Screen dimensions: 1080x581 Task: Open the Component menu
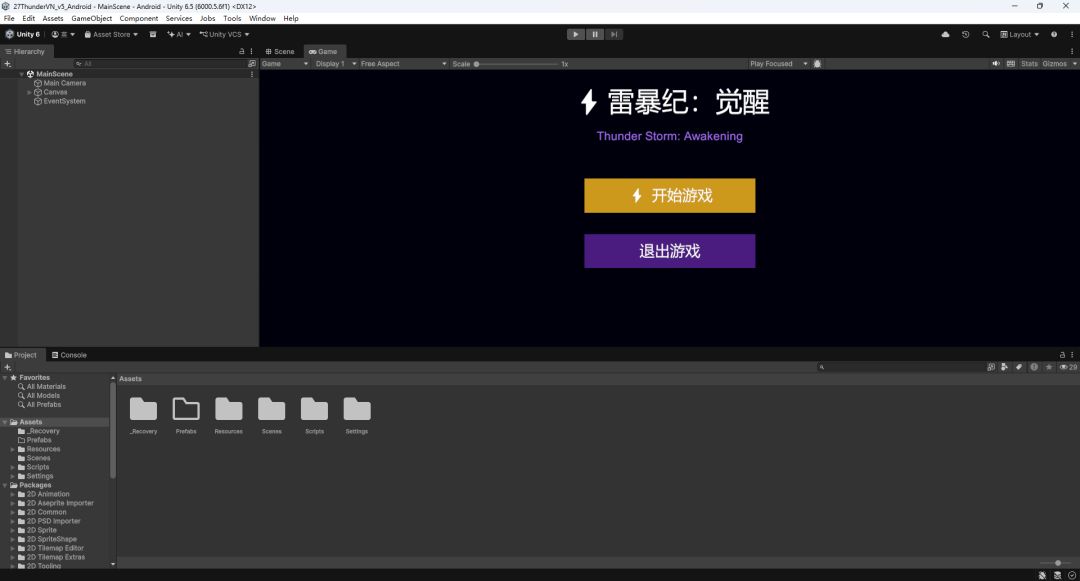(138, 19)
